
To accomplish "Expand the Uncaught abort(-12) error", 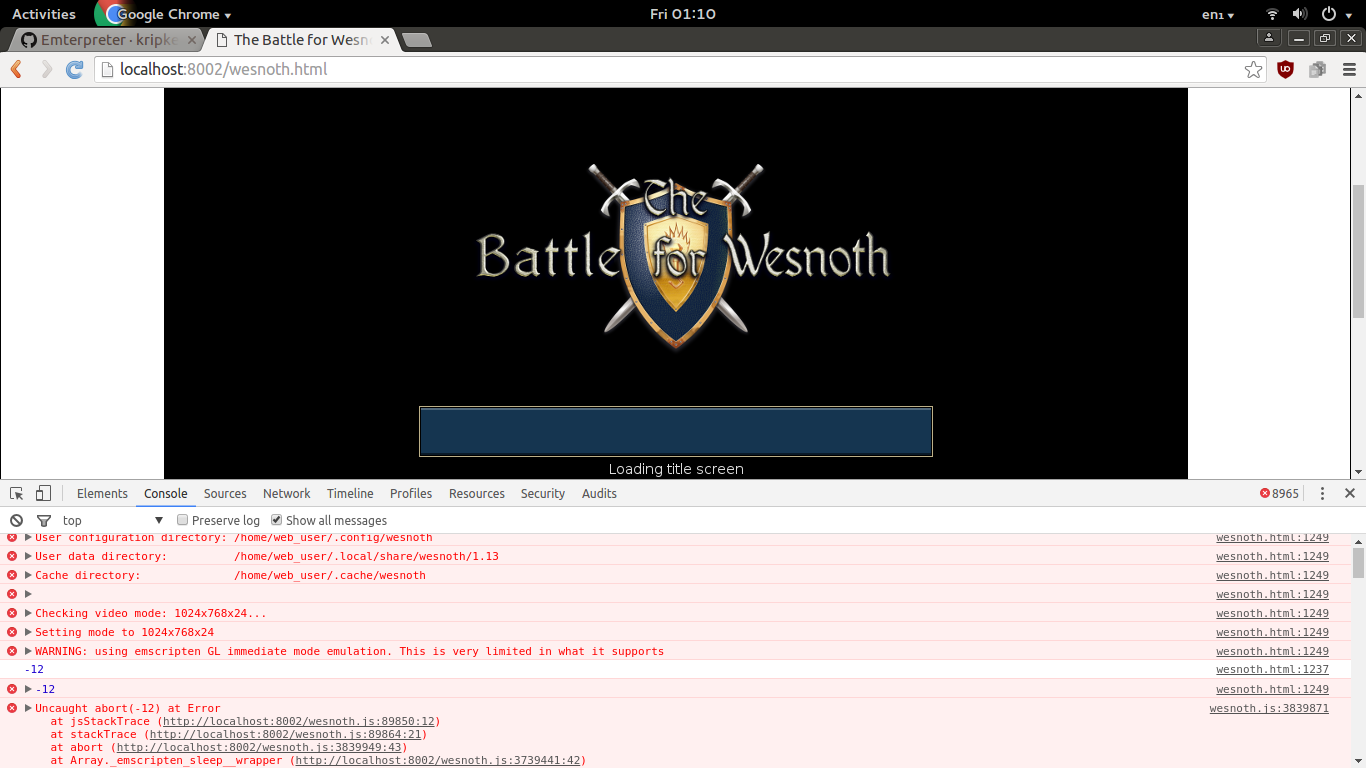I will 28,708.
